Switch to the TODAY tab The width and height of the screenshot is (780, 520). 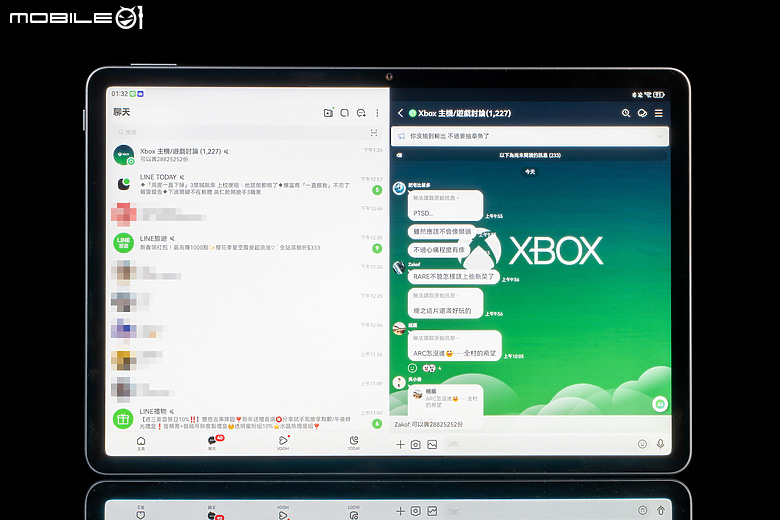point(354,443)
